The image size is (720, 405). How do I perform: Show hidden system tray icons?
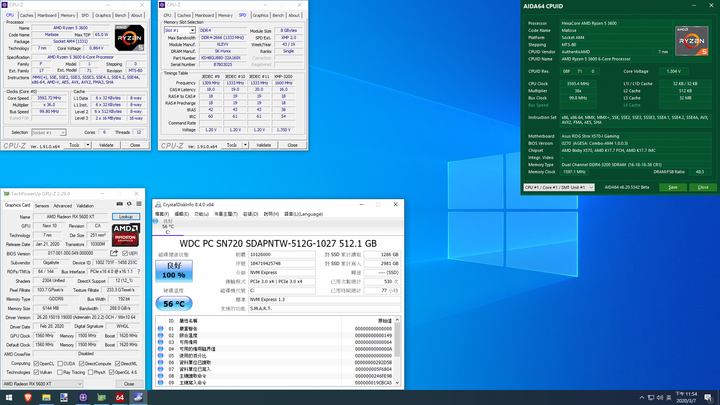pyautogui.click(x=641, y=398)
